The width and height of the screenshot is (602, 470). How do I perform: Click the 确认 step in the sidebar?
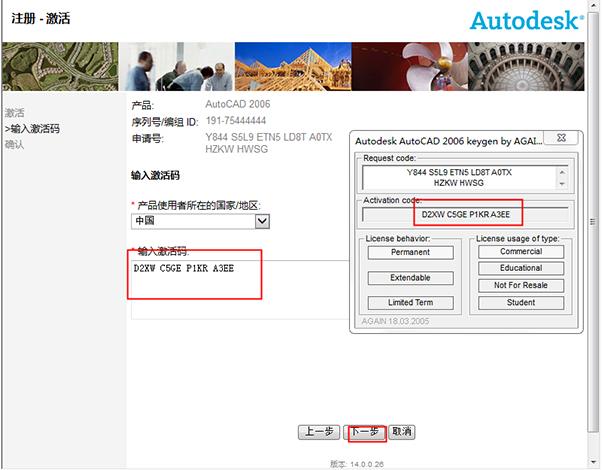(x=15, y=144)
